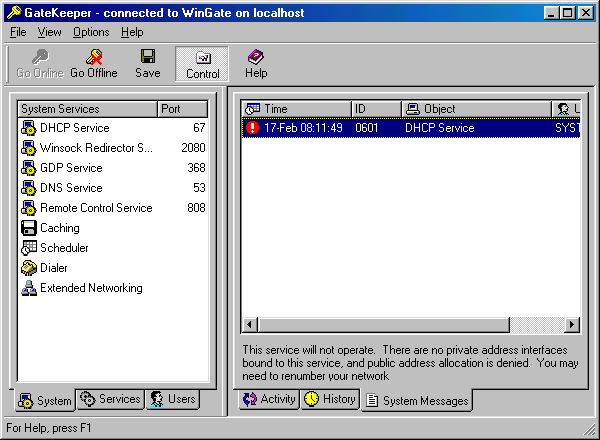Open the Help book icon in toolbar

[256, 57]
